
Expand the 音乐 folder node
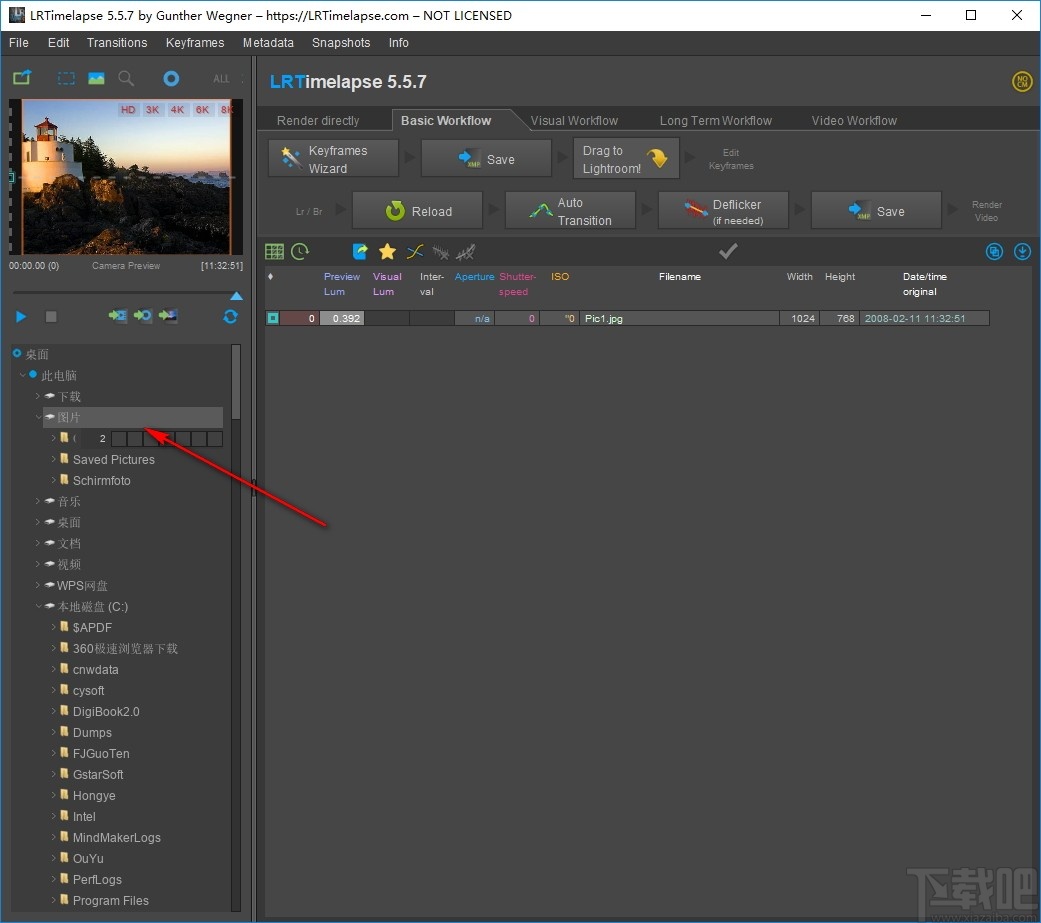(x=38, y=501)
